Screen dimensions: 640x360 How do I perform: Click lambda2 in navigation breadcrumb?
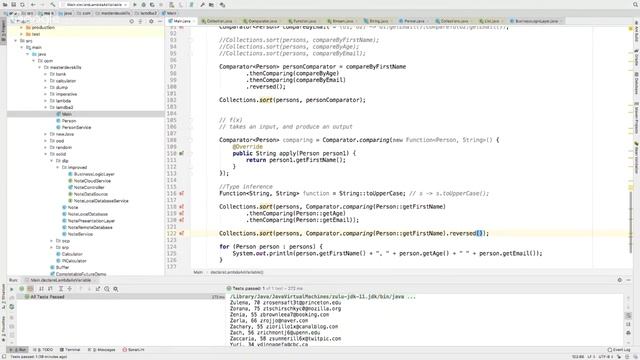coord(146,13)
